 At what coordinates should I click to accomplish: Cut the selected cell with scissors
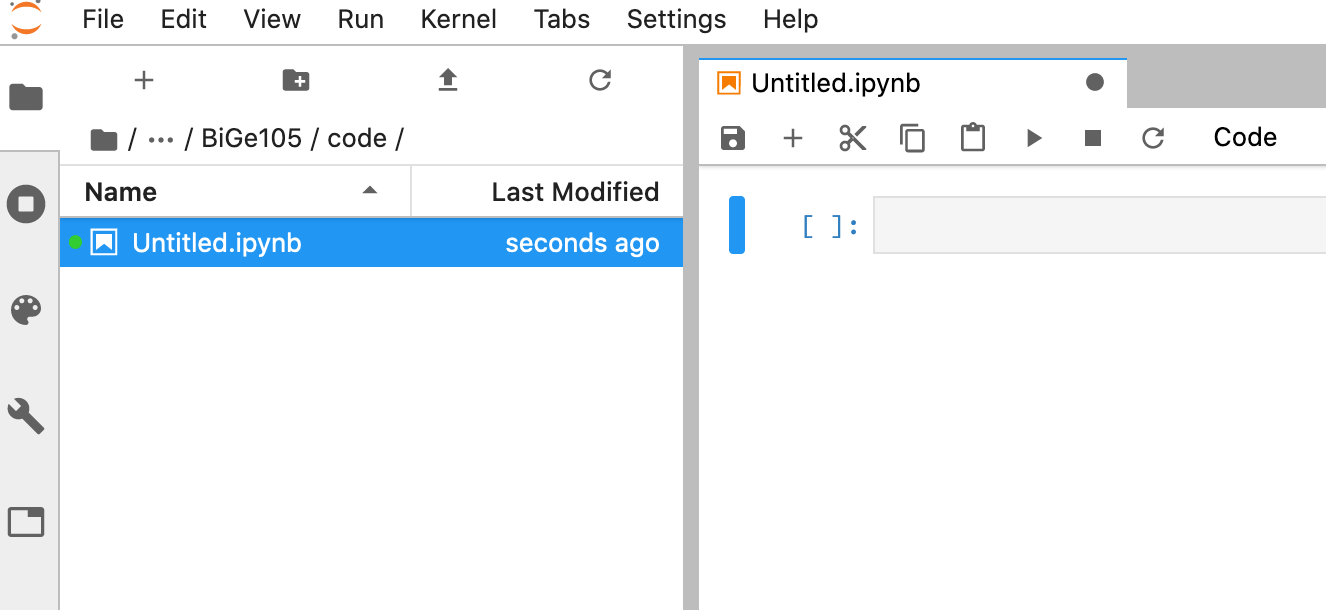tap(853, 138)
